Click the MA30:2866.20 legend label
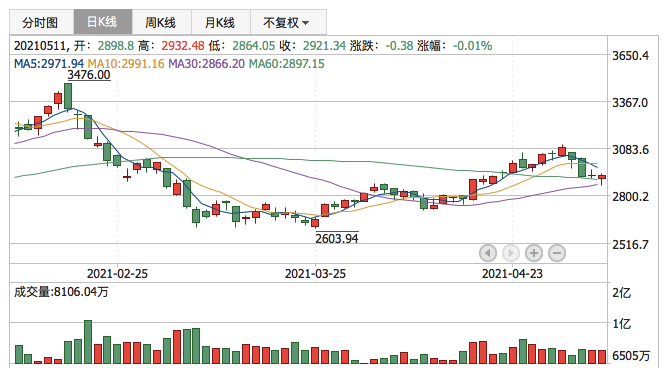 207,64
